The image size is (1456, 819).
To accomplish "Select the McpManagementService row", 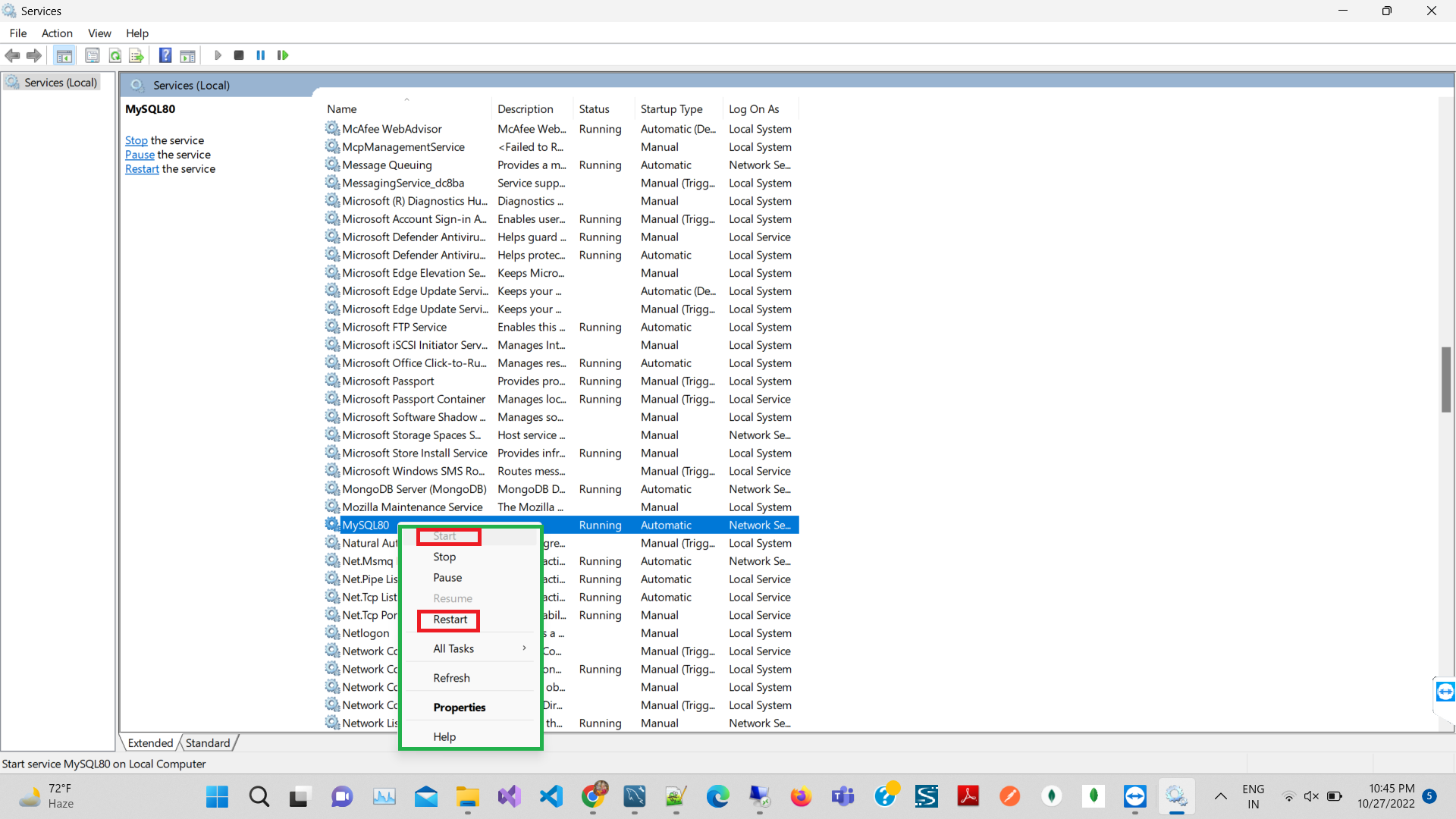I will (x=561, y=147).
